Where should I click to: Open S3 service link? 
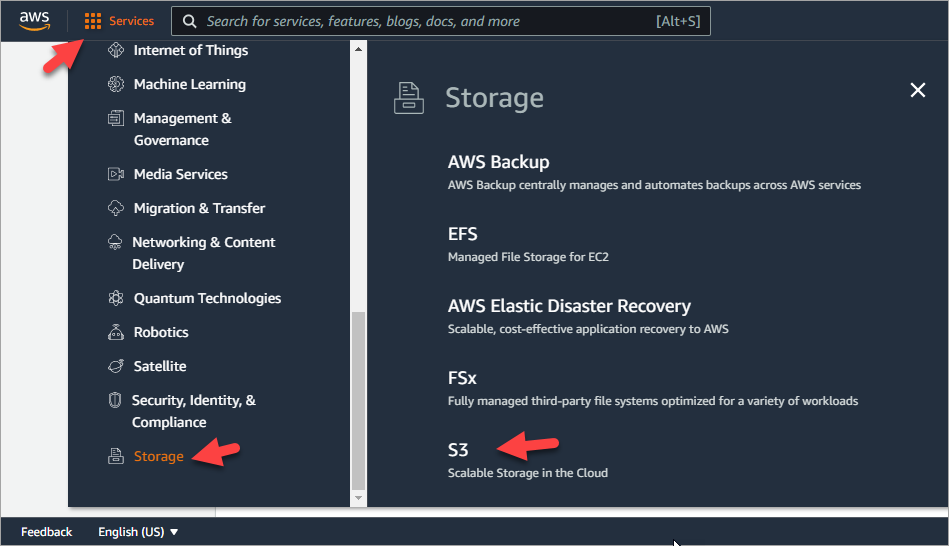click(x=458, y=450)
